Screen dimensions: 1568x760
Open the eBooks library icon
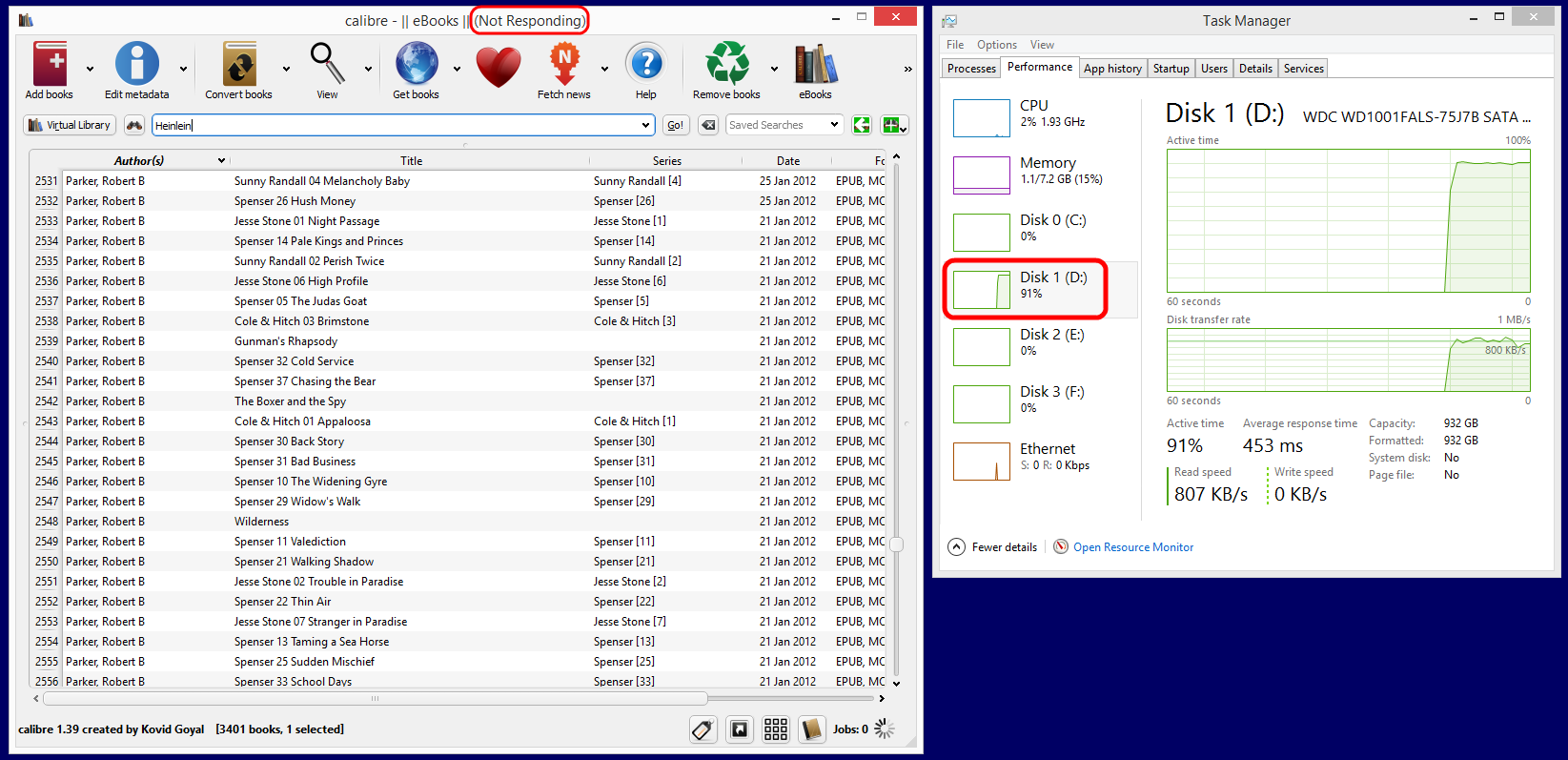coord(816,65)
